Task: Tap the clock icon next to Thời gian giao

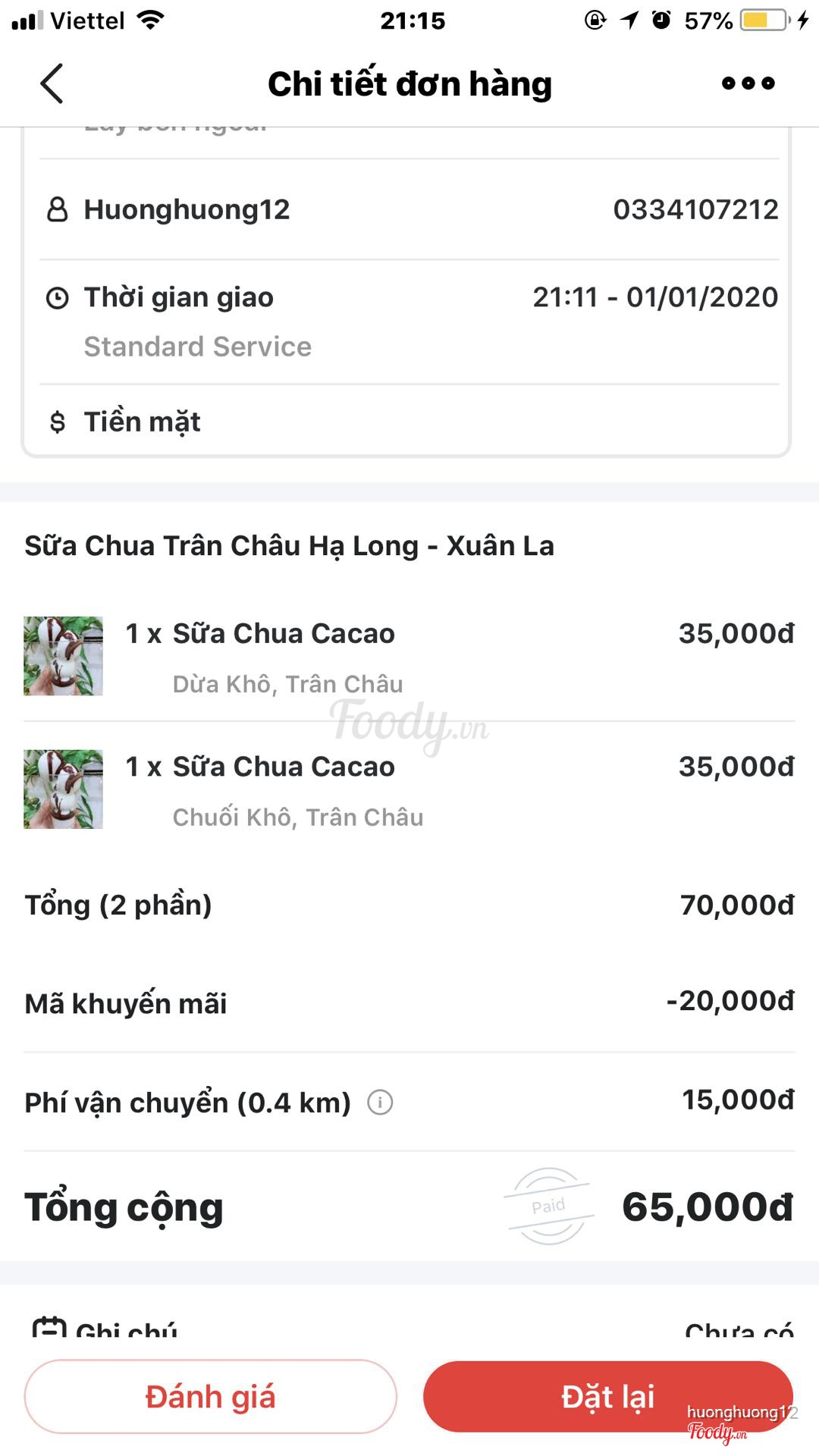Action: pos(58,298)
